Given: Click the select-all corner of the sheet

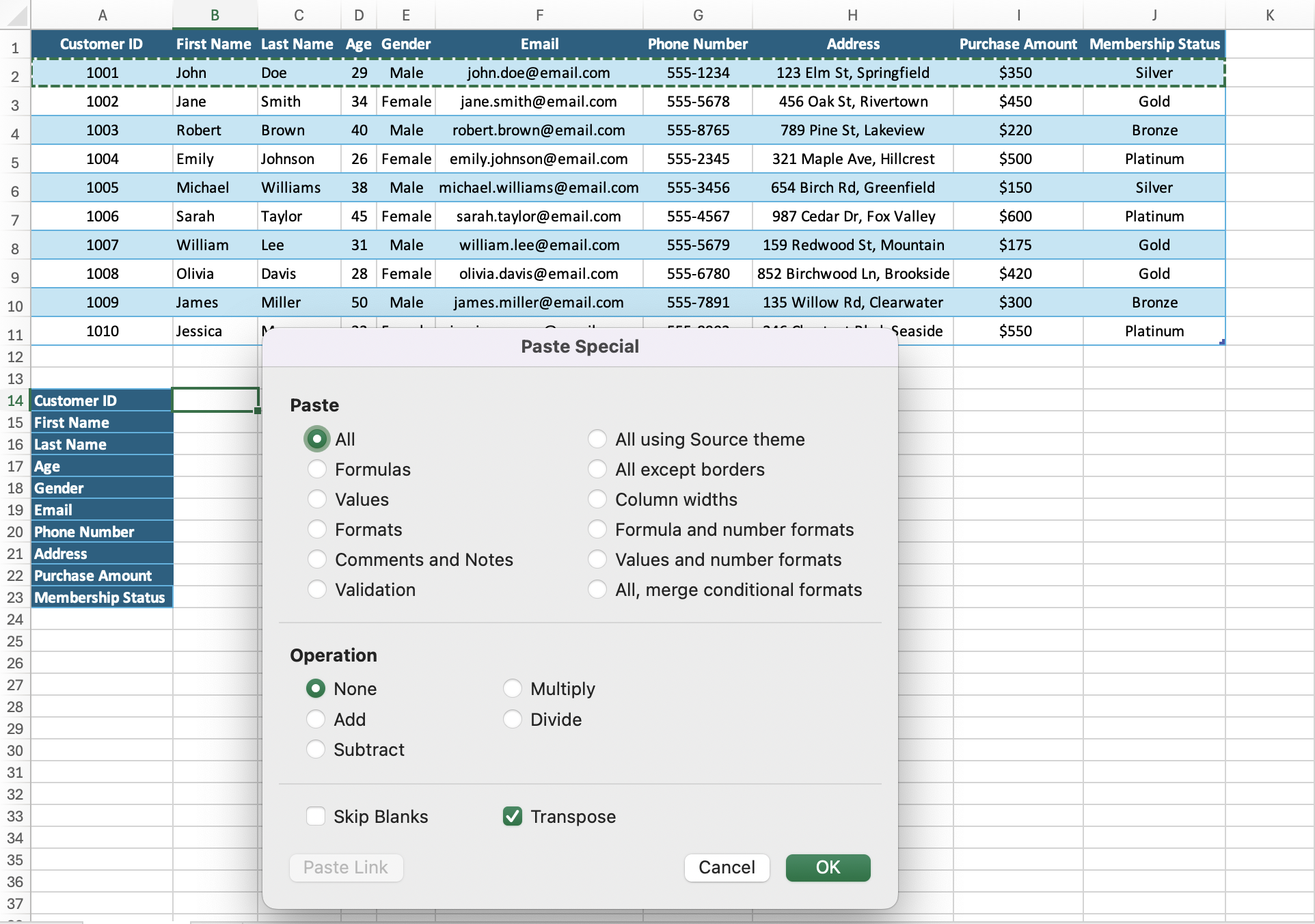Looking at the screenshot, I should tap(15, 15).
